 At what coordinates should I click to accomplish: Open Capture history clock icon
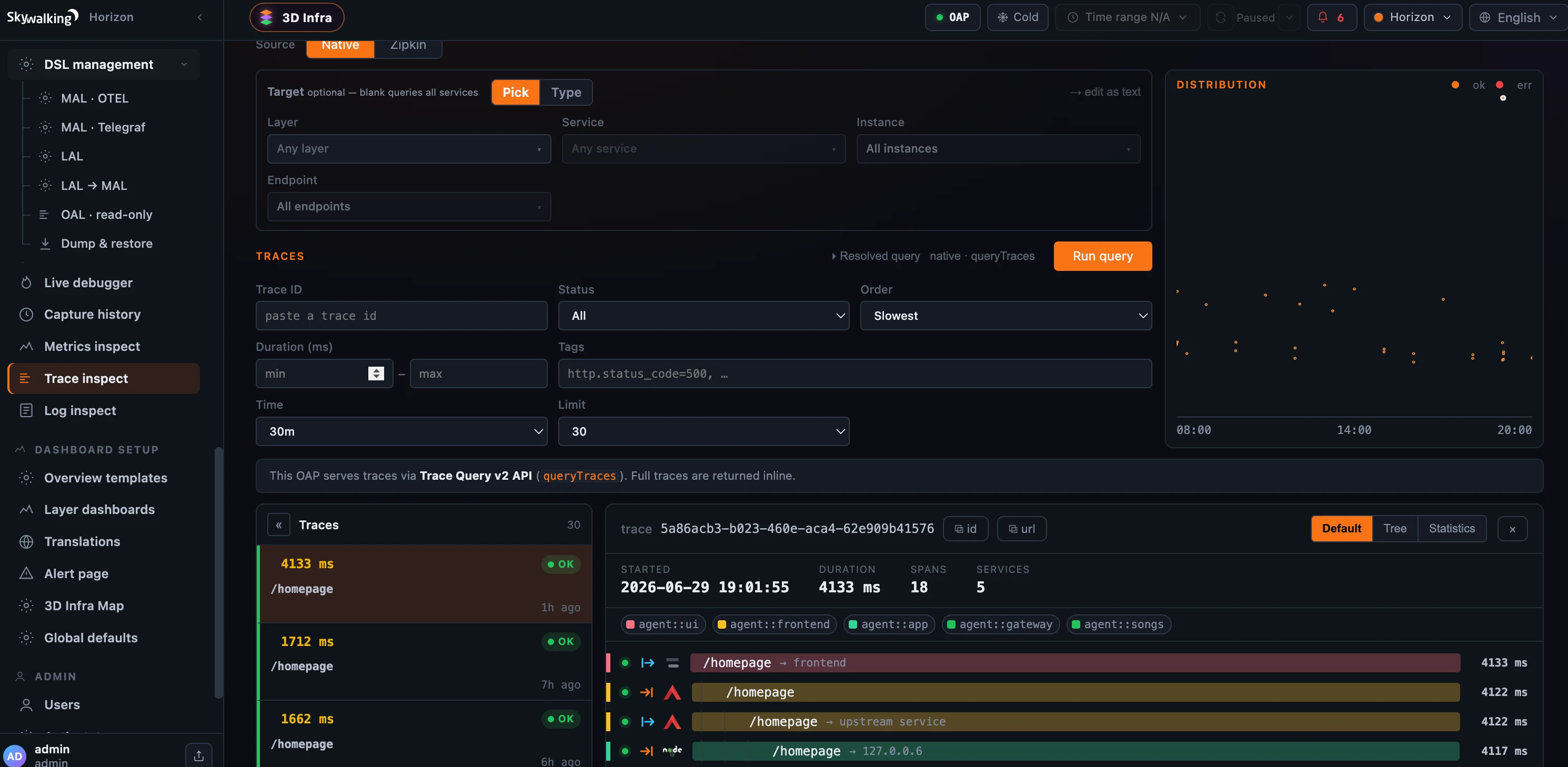tap(26, 314)
